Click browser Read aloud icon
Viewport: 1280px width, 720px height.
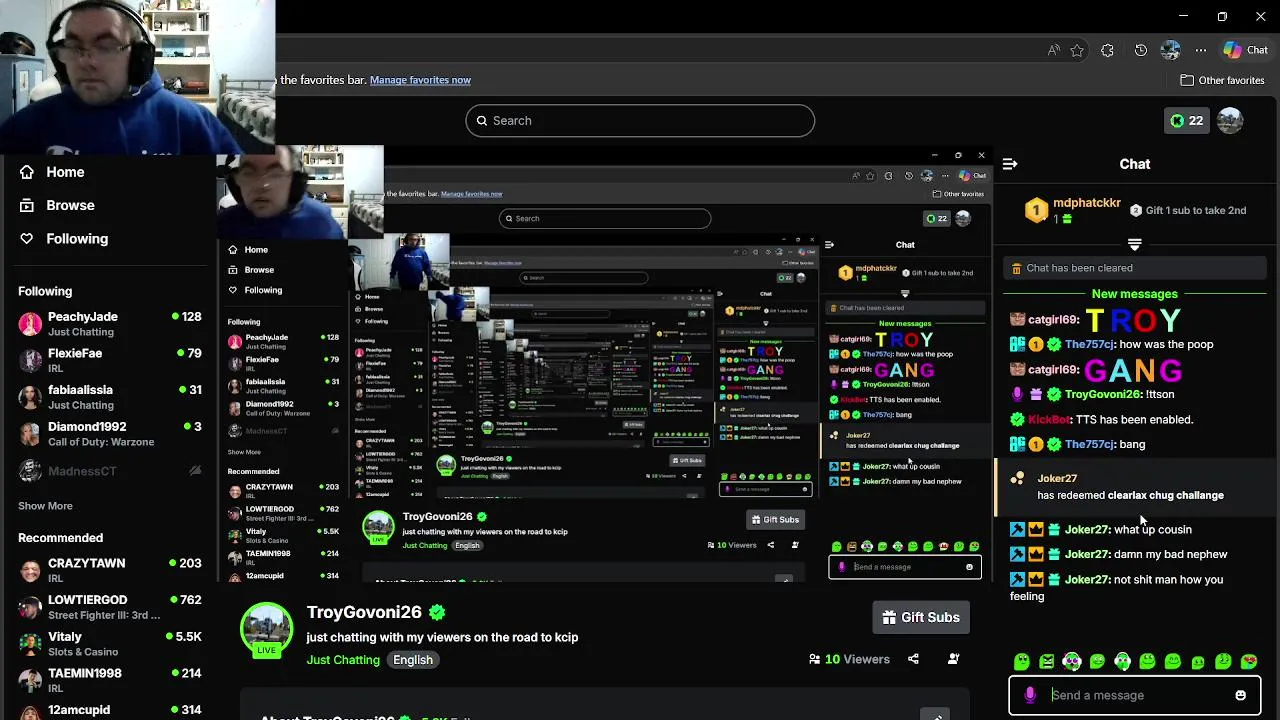1053,50
